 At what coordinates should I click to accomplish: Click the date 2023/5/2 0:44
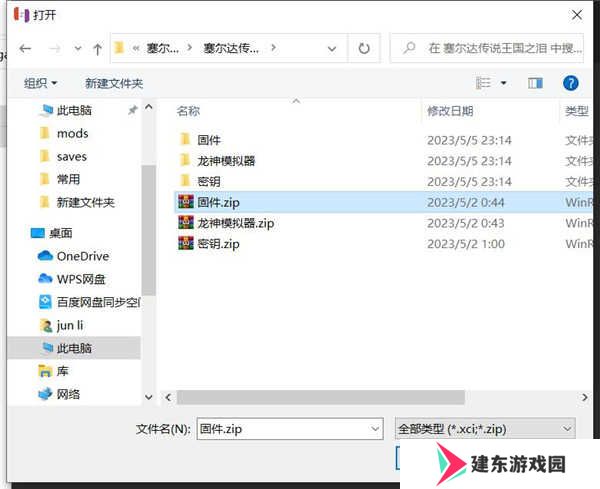(x=466, y=202)
